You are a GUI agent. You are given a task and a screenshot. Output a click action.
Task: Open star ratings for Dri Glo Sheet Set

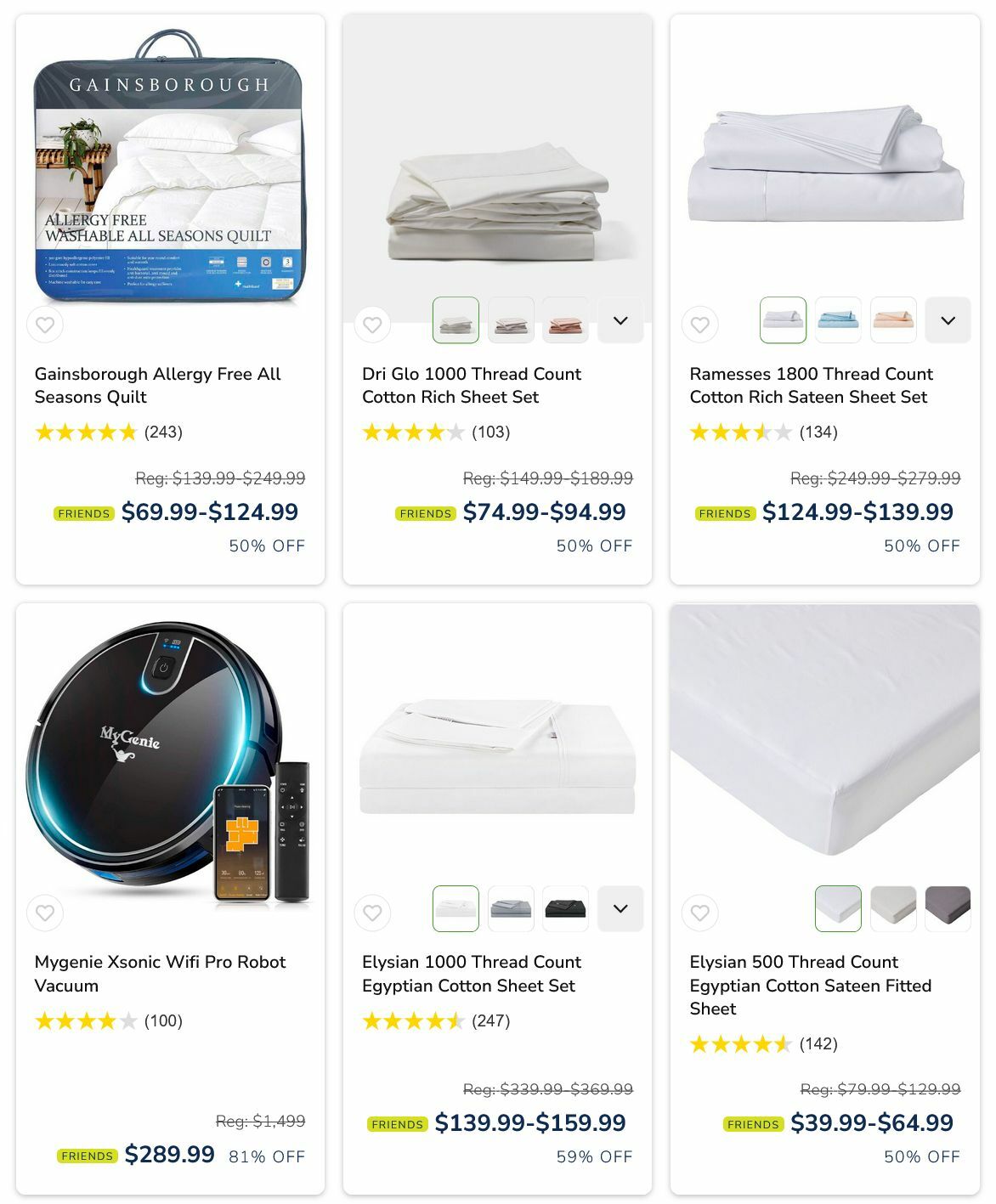tap(413, 432)
